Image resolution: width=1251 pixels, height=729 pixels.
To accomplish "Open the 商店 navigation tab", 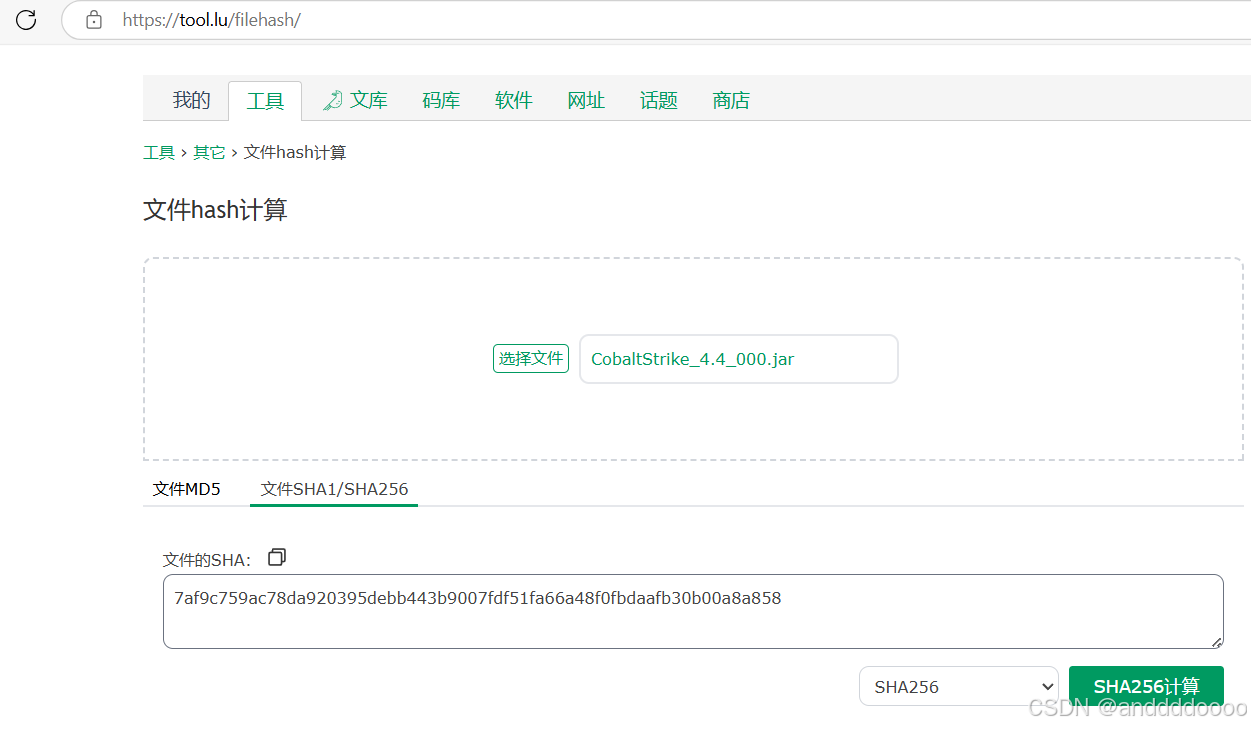I will tap(731, 100).
